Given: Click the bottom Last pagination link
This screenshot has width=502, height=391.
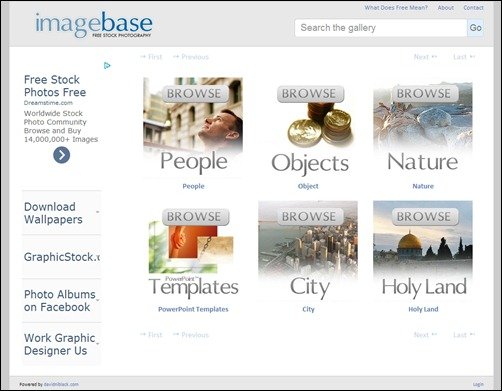Looking at the screenshot, I should pos(464,335).
